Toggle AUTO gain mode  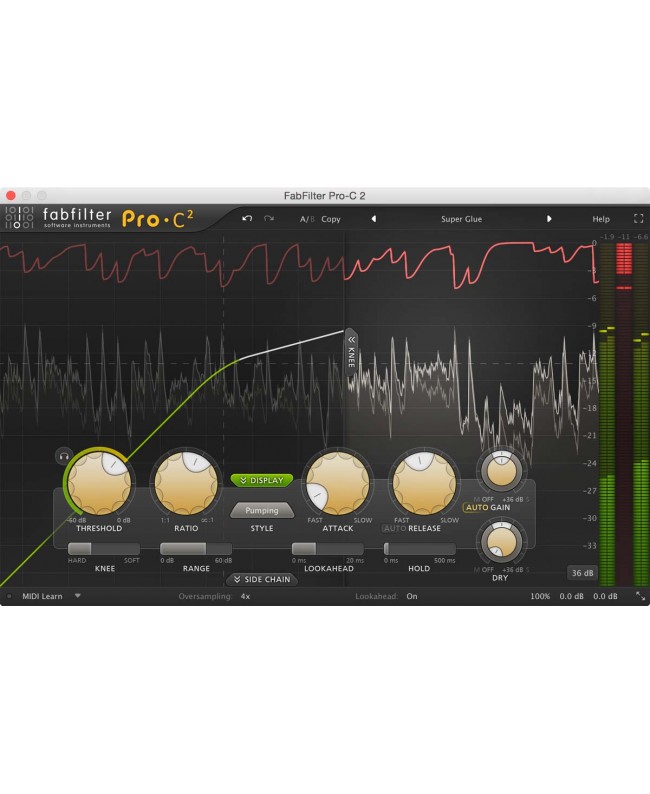477,507
